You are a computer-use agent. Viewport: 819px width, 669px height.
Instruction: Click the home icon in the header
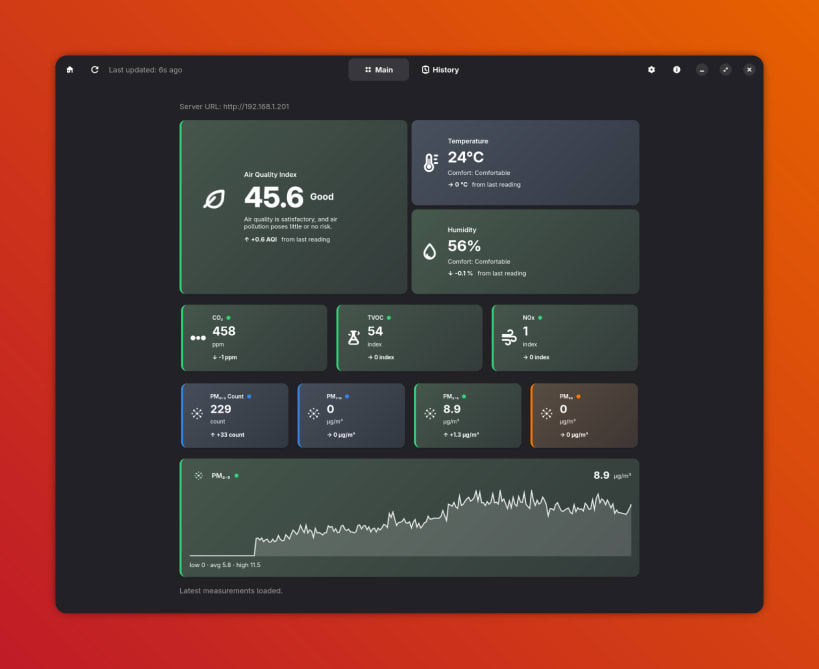click(70, 70)
